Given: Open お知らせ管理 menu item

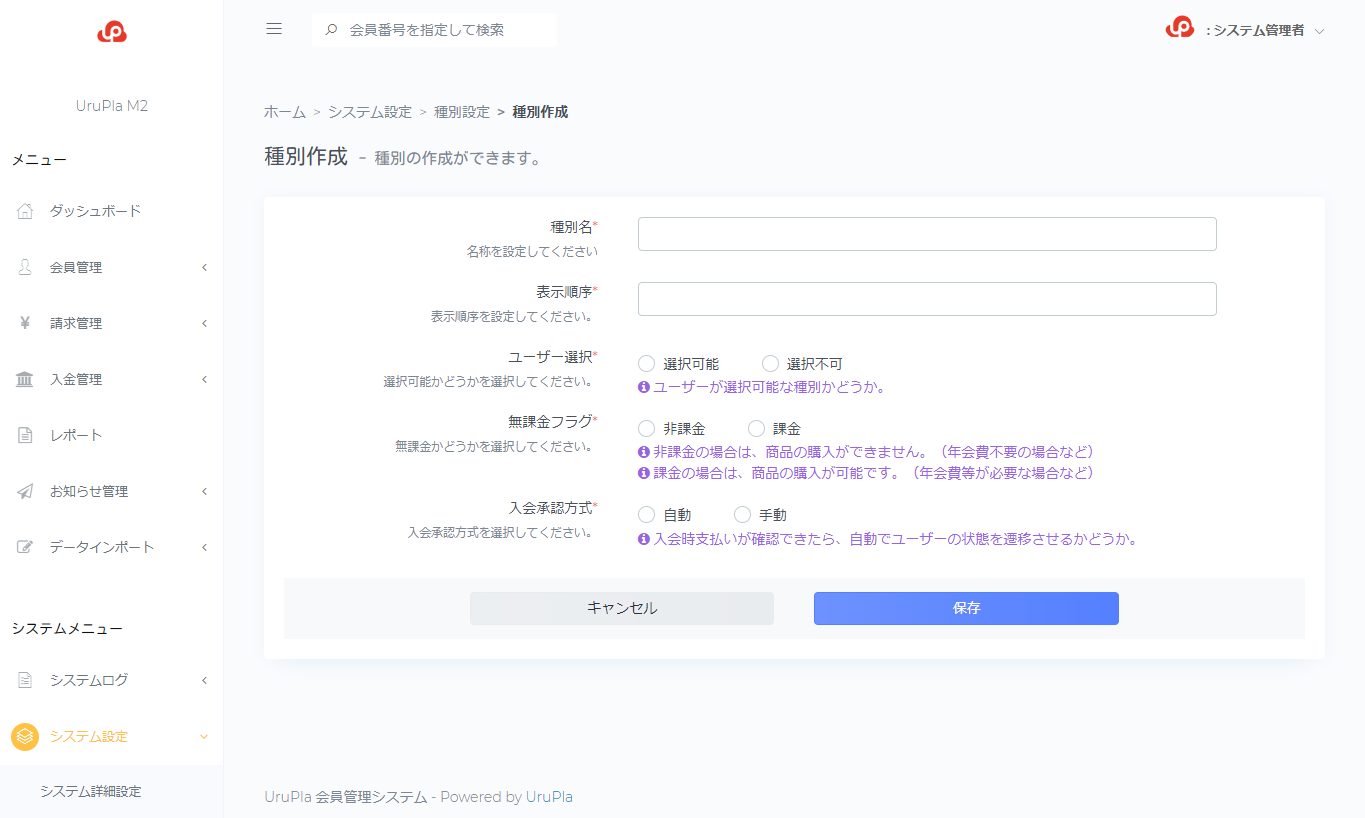Looking at the screenshot, I should click(x=111, y=491).
